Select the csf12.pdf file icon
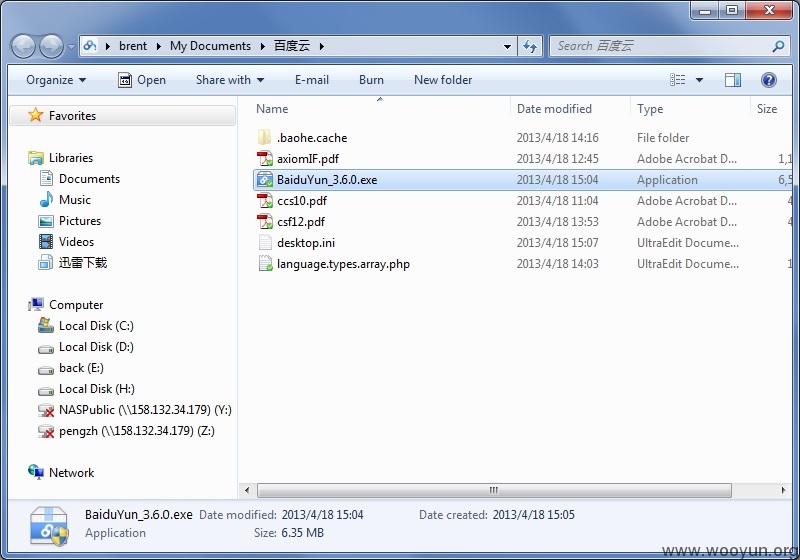Screen dimensions: 800x560 pos(264,222)
